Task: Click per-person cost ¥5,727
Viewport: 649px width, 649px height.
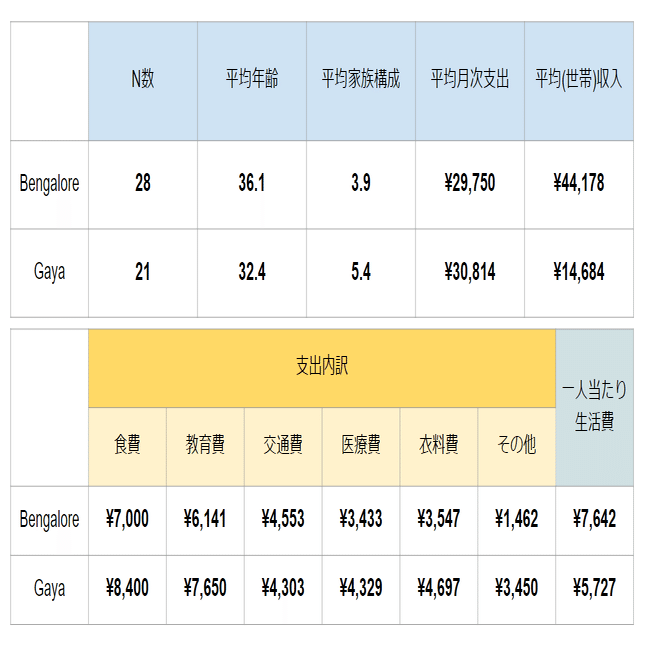Action: (594, 588)
